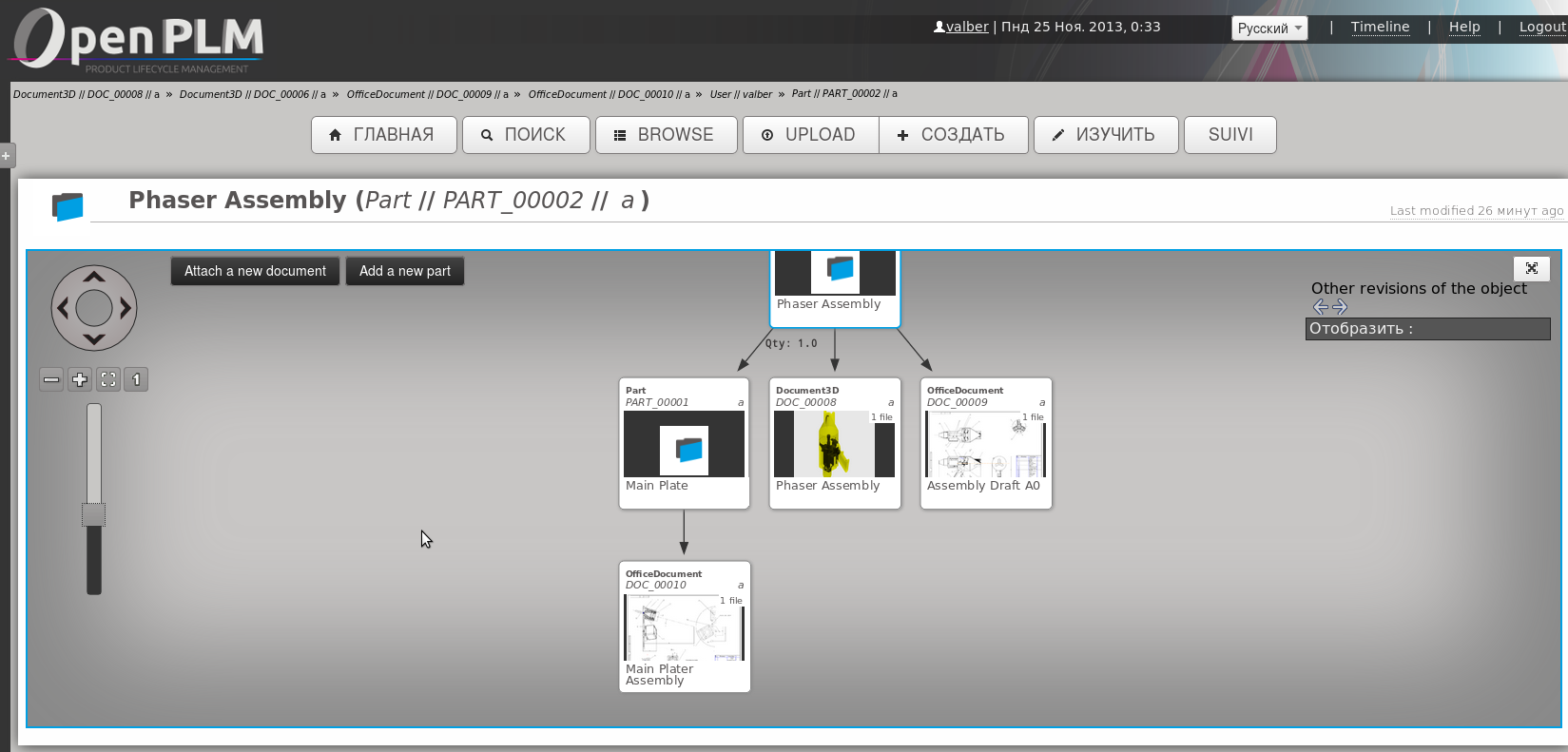The height and width of the screenshot is (752, 1568).
Task: Click the blue part icon beside title
Action: click(68, 206)
